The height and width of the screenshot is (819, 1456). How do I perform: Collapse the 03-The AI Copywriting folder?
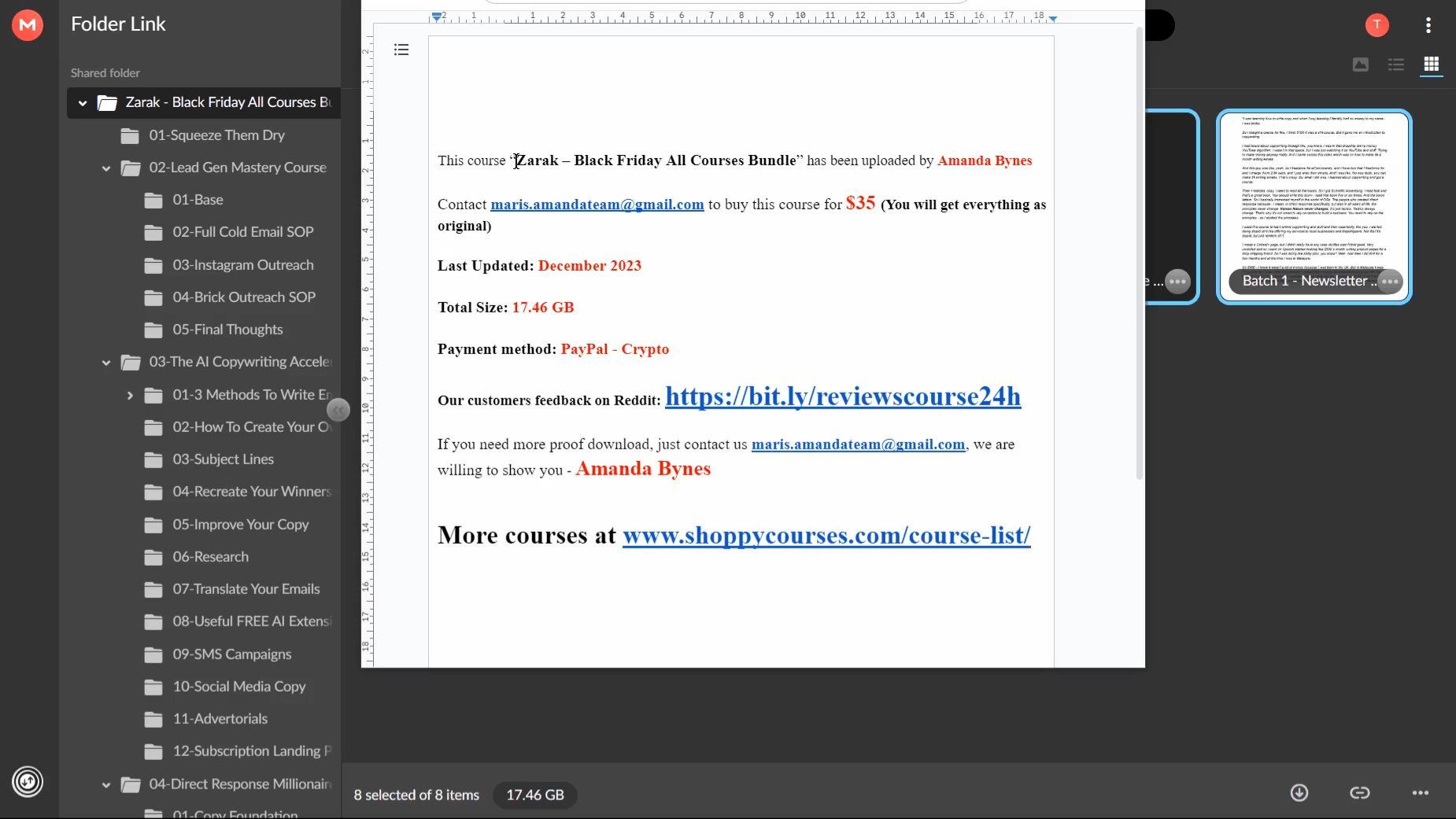click(106, 363)
